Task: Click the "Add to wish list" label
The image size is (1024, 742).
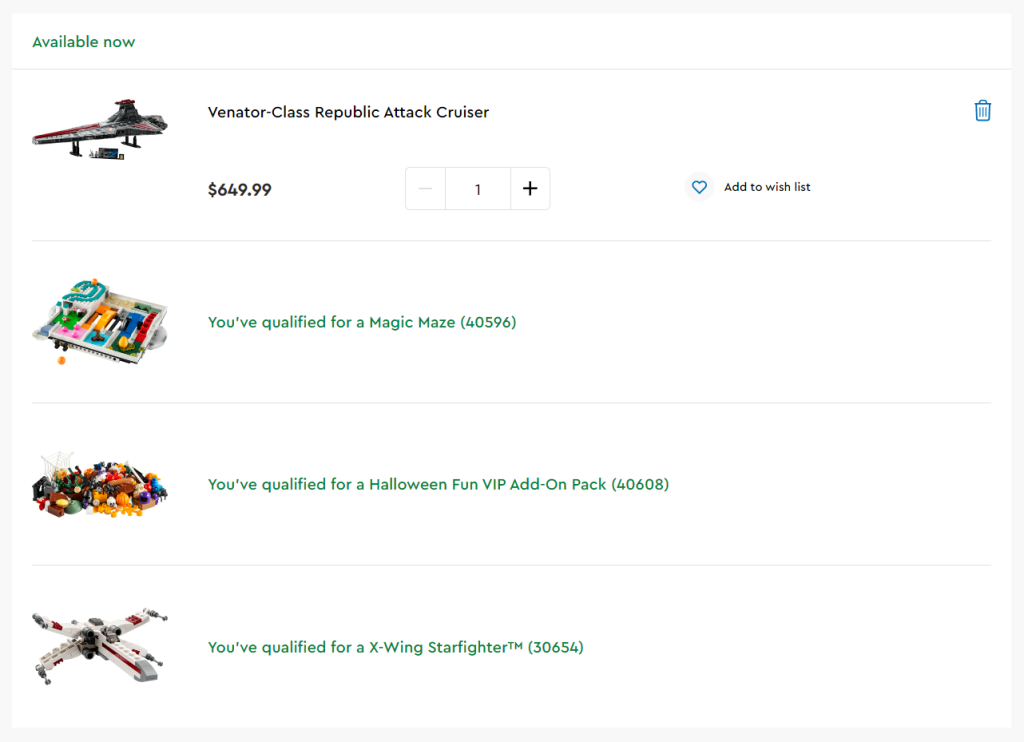Action: pos(767,187)
